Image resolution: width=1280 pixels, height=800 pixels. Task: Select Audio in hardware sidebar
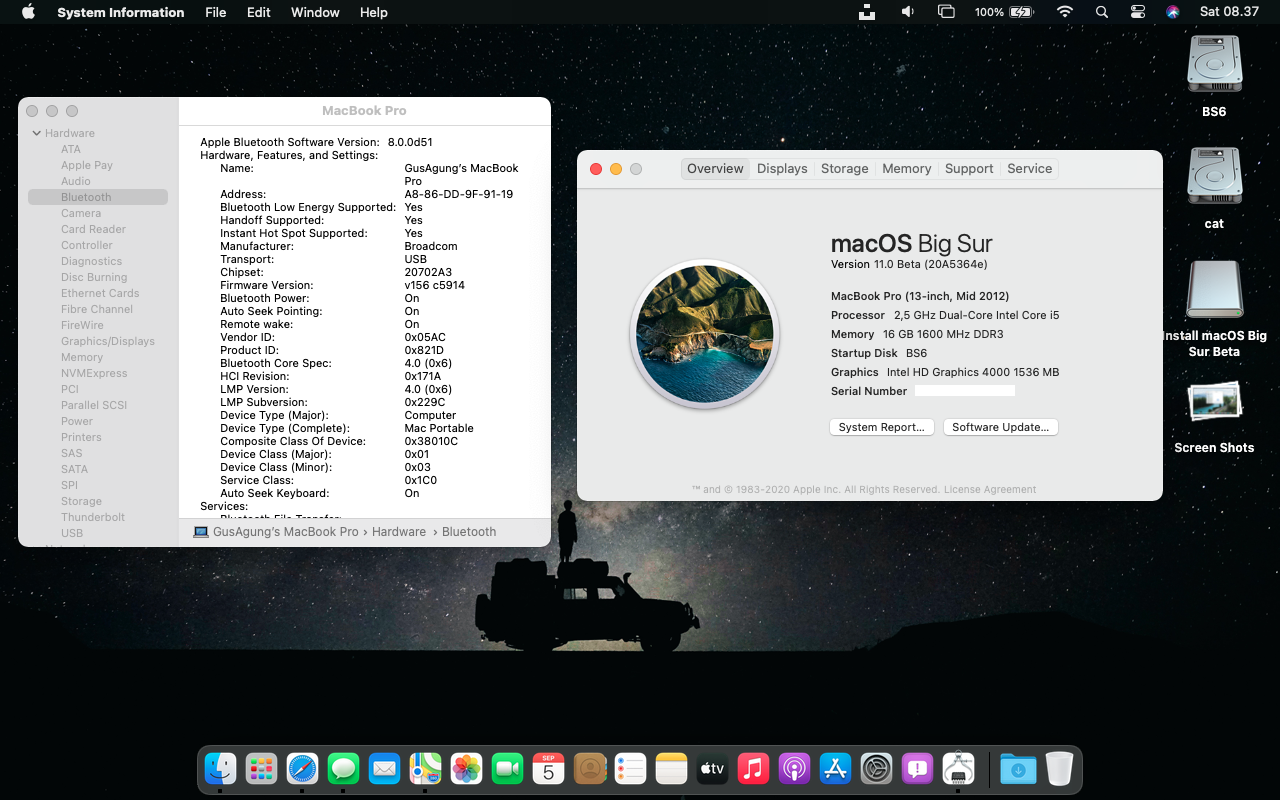coord(76,181)
